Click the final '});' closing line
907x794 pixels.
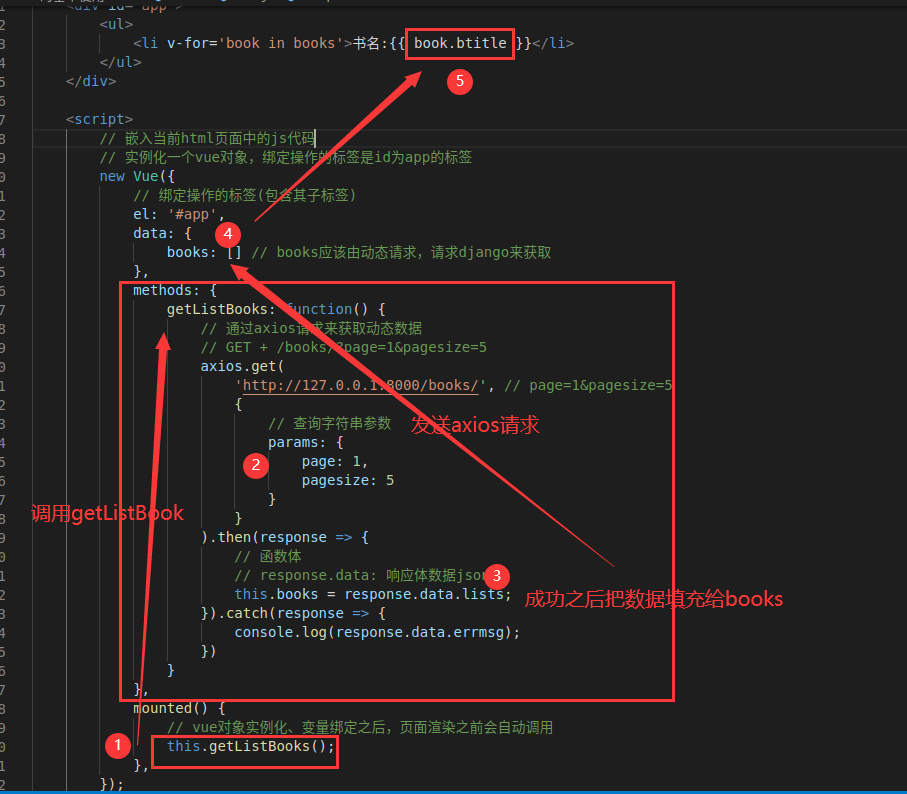tap(112, 785)
